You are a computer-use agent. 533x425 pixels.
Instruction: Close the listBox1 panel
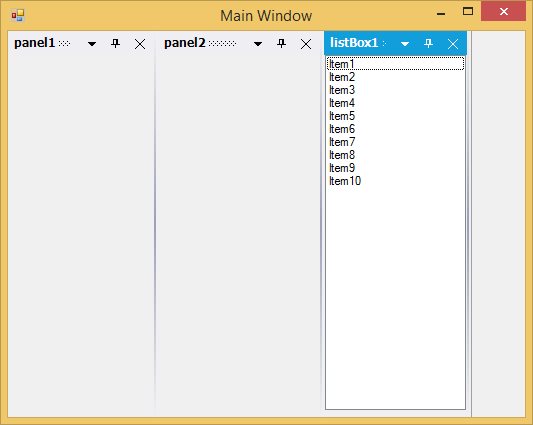click(x=453, y=44)
